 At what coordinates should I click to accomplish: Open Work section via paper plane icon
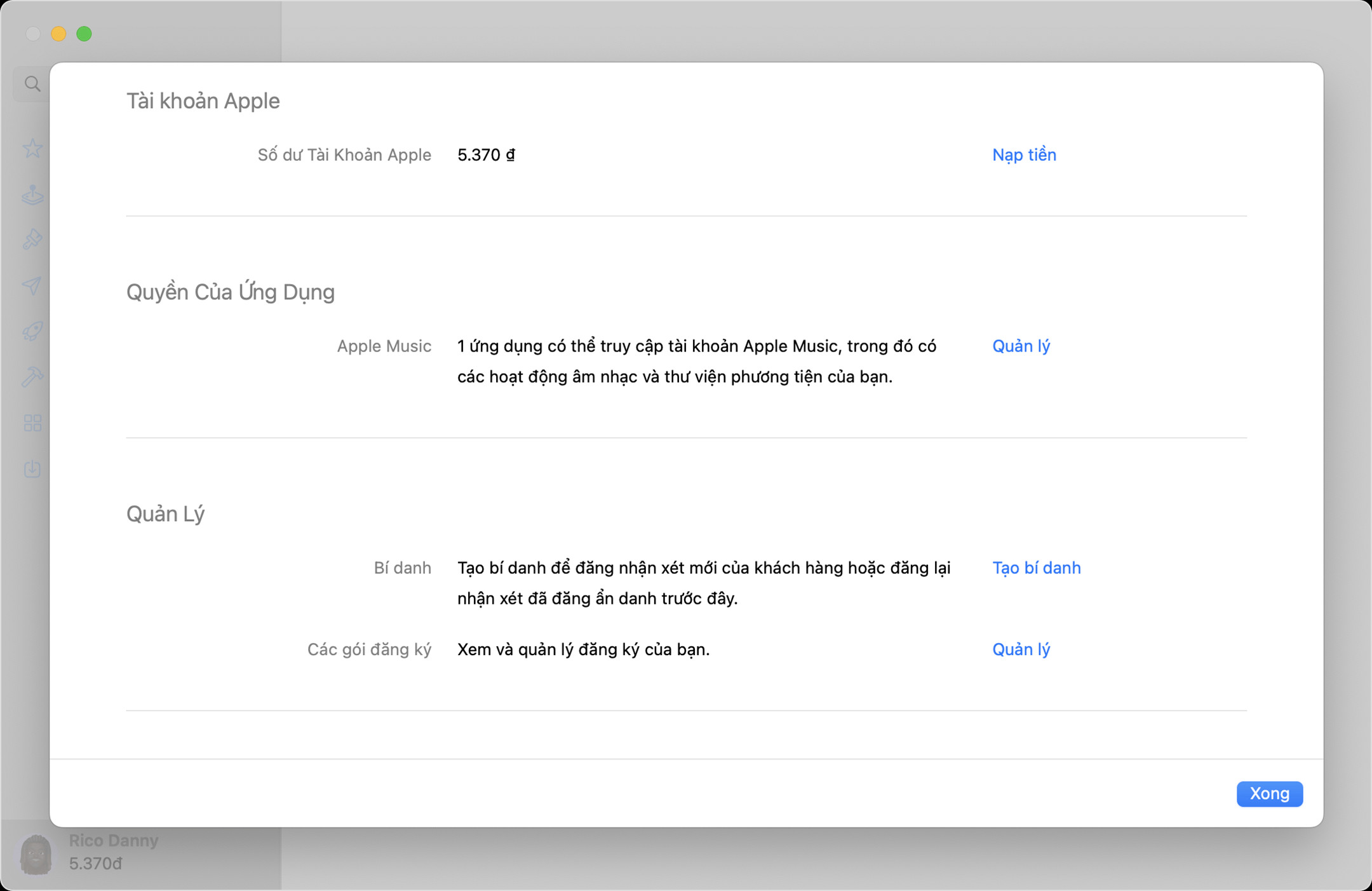[x=32, y=285]
